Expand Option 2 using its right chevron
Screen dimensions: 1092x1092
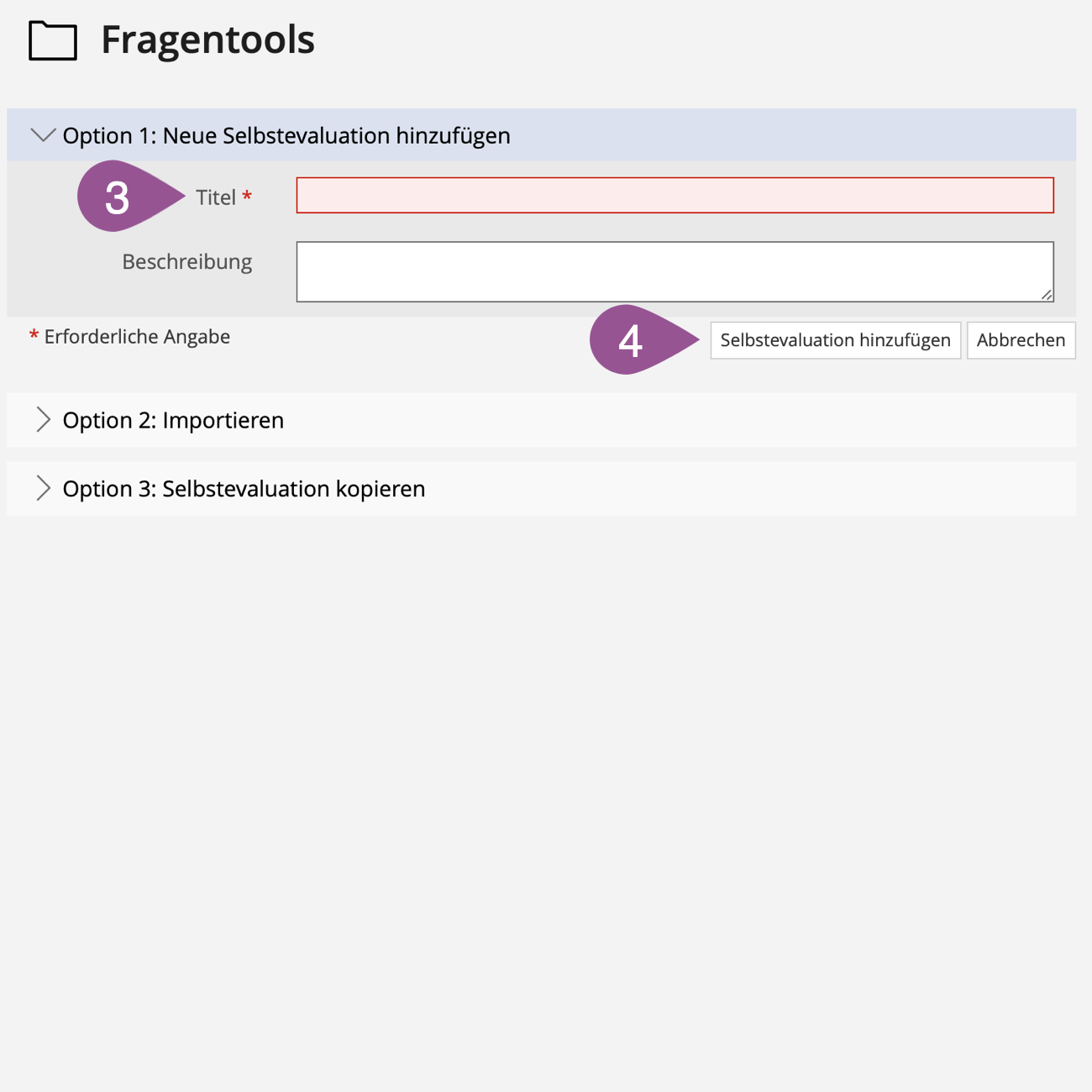pos(43,420)
